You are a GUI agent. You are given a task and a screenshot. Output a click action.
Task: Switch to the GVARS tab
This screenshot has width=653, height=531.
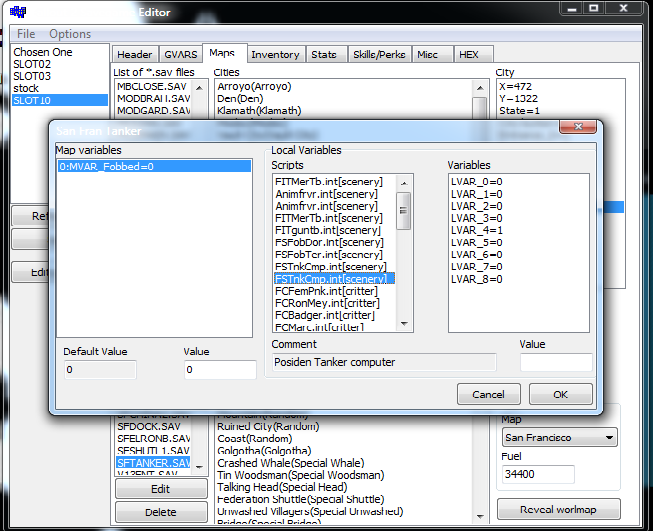click(180, 55)
